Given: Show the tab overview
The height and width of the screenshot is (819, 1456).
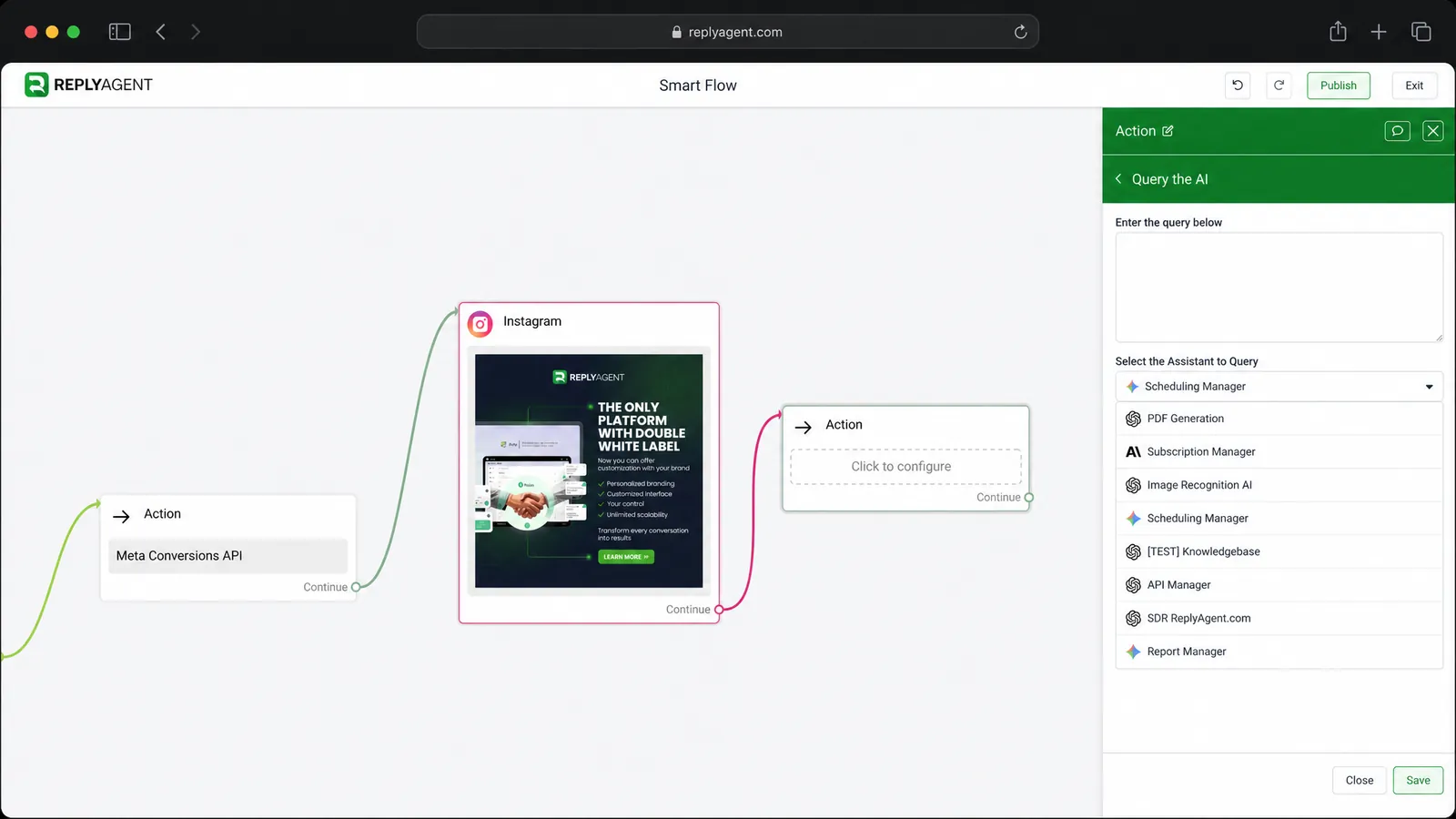Looking at the screenshot, I should coord(1421,32).
